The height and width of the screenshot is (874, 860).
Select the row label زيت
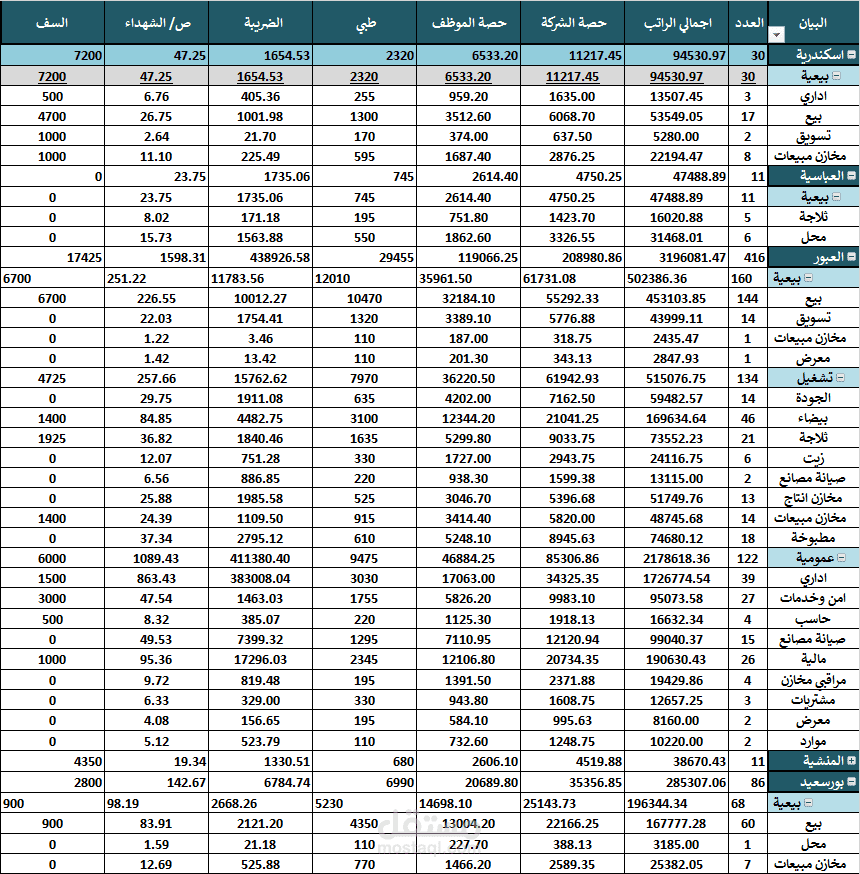pos(813,458)
